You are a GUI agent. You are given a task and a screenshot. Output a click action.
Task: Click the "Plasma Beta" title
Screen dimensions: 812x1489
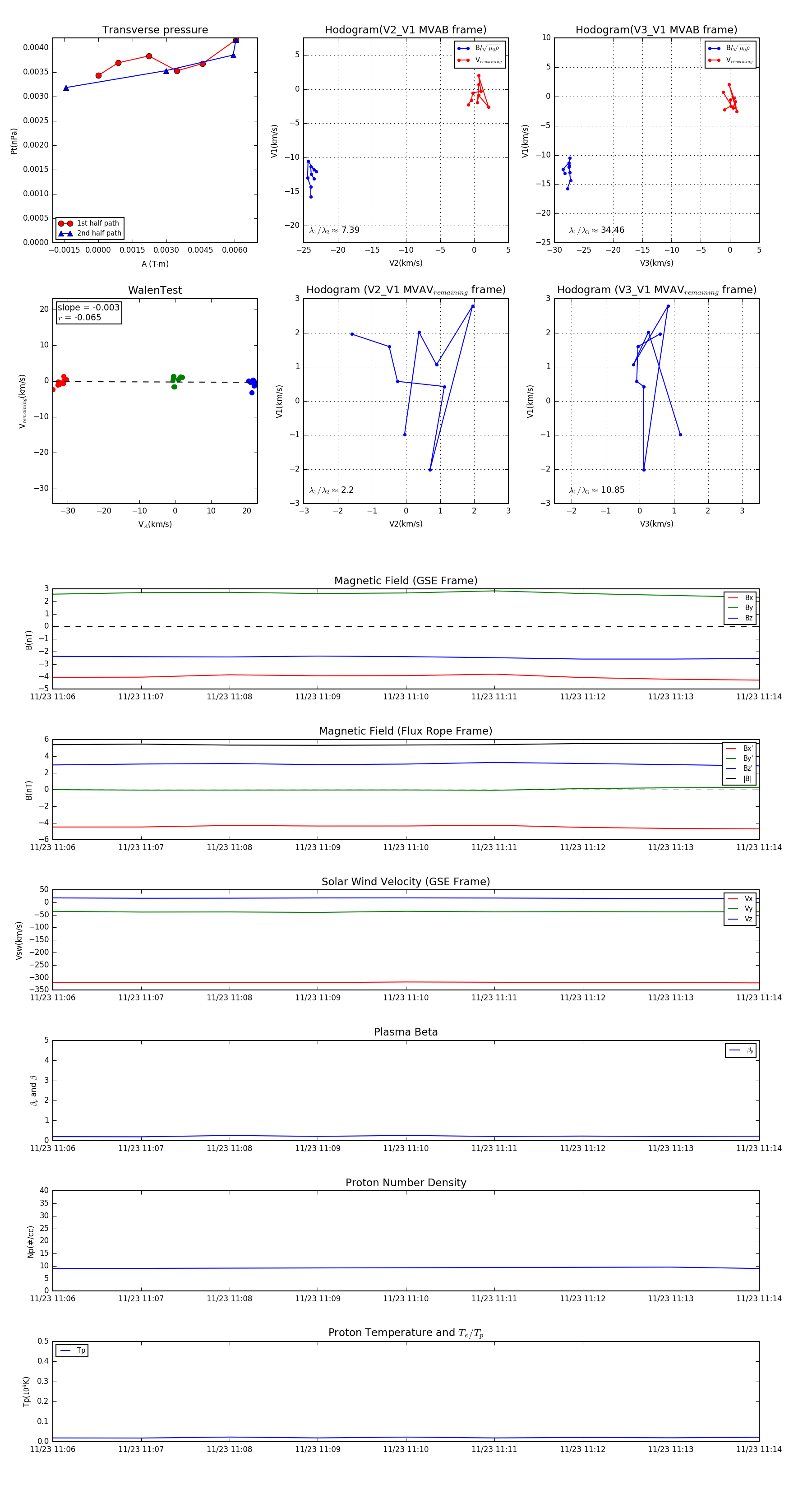point(406,1032)
